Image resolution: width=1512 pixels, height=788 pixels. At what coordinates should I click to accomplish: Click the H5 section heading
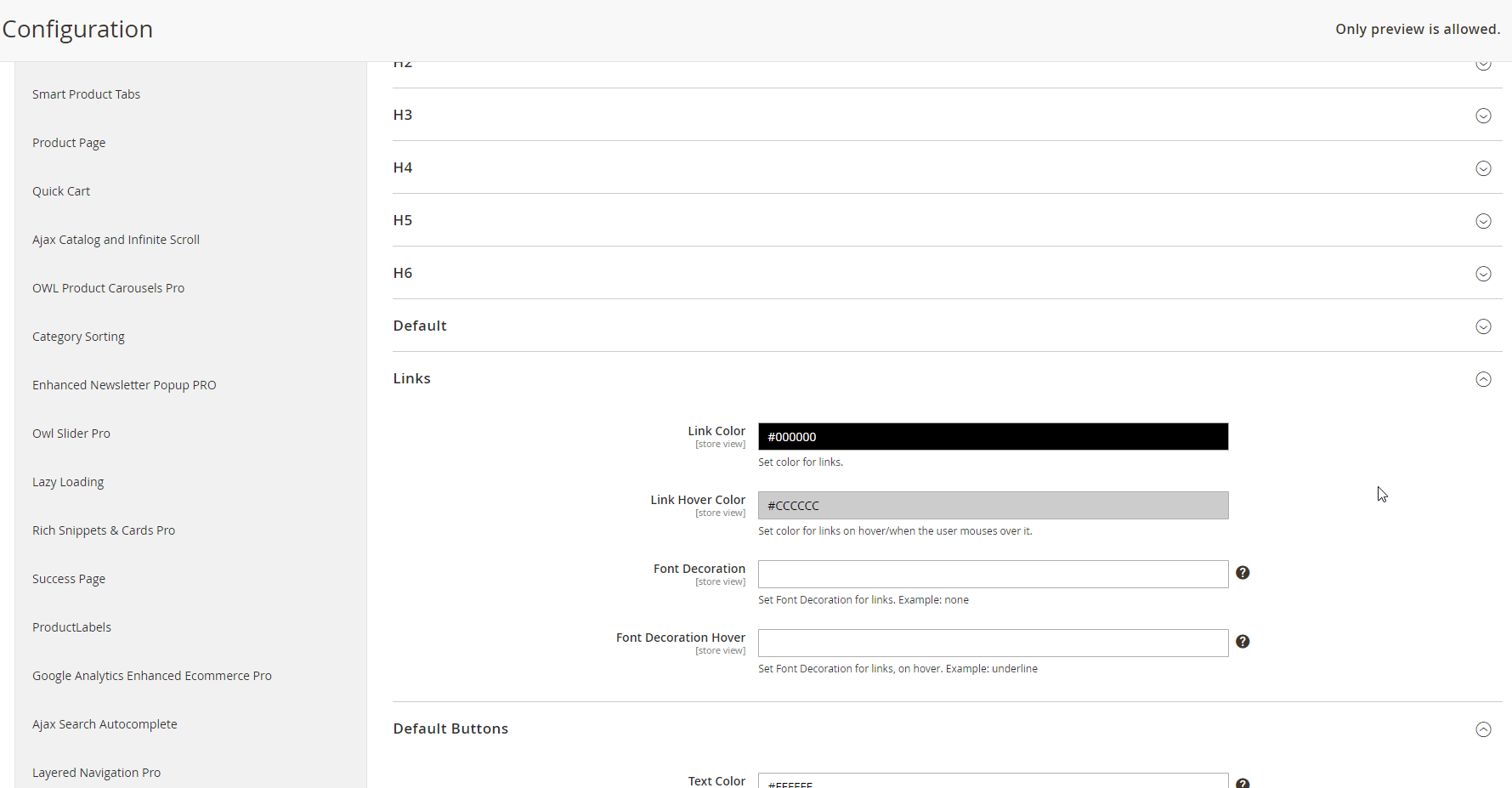click(x=403, y=220)
